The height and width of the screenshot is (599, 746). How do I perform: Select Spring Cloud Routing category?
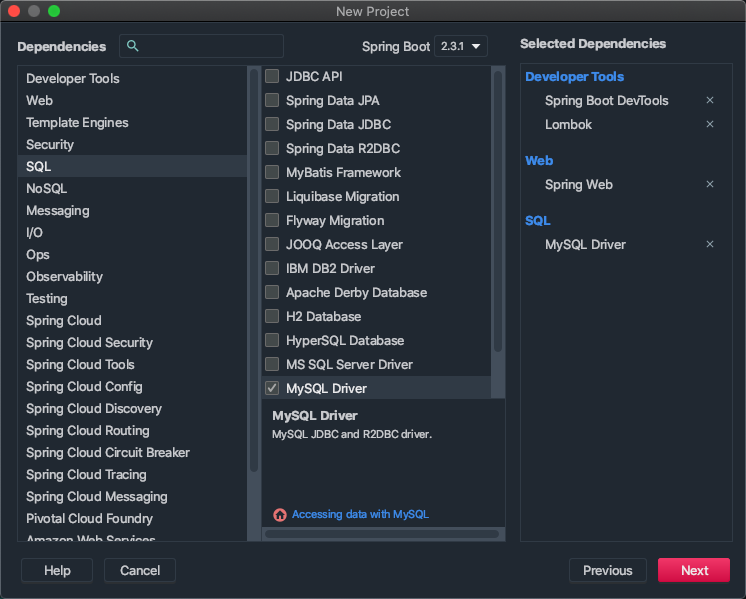point(132,431)
